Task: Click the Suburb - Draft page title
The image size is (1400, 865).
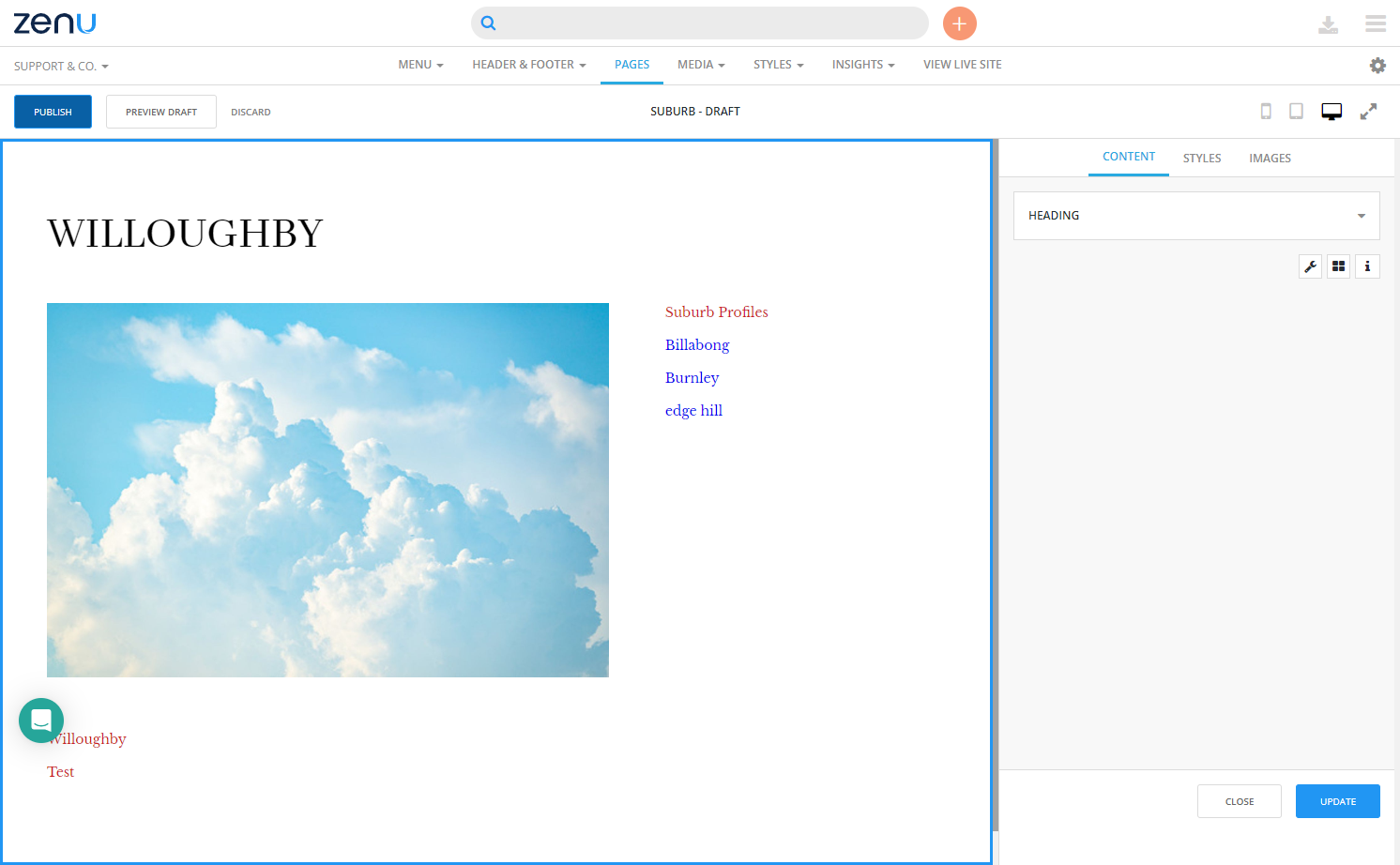Action: coord(695,112)
